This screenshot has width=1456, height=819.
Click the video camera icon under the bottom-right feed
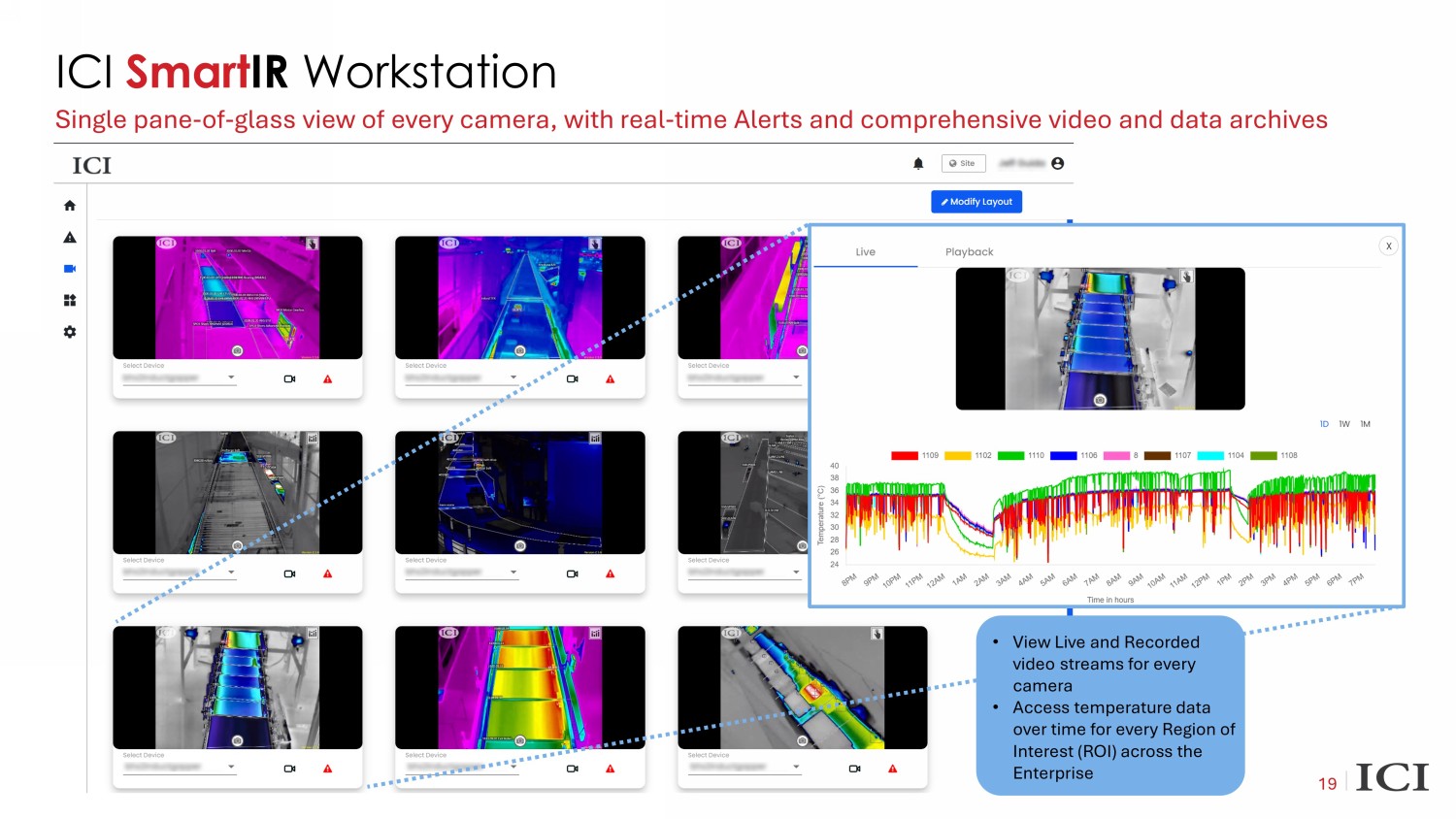tap(855, 769)
